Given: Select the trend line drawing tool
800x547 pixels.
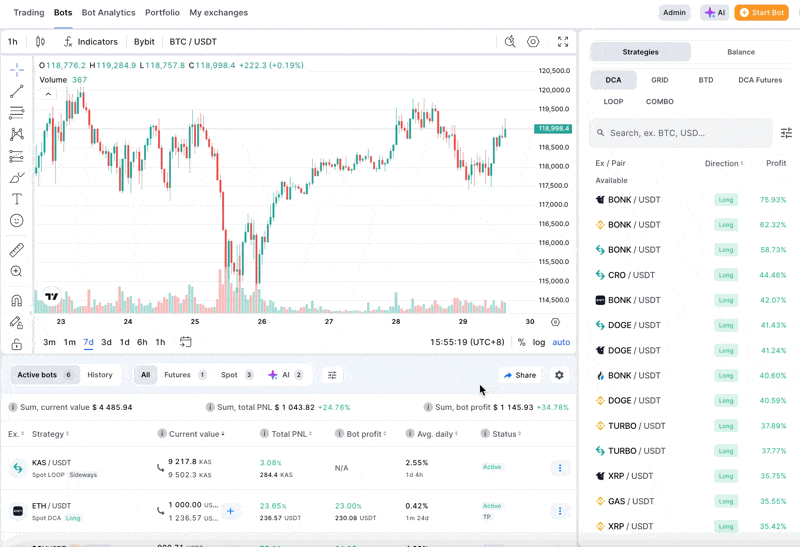Looking at the screenshot, I should (17, 92).
